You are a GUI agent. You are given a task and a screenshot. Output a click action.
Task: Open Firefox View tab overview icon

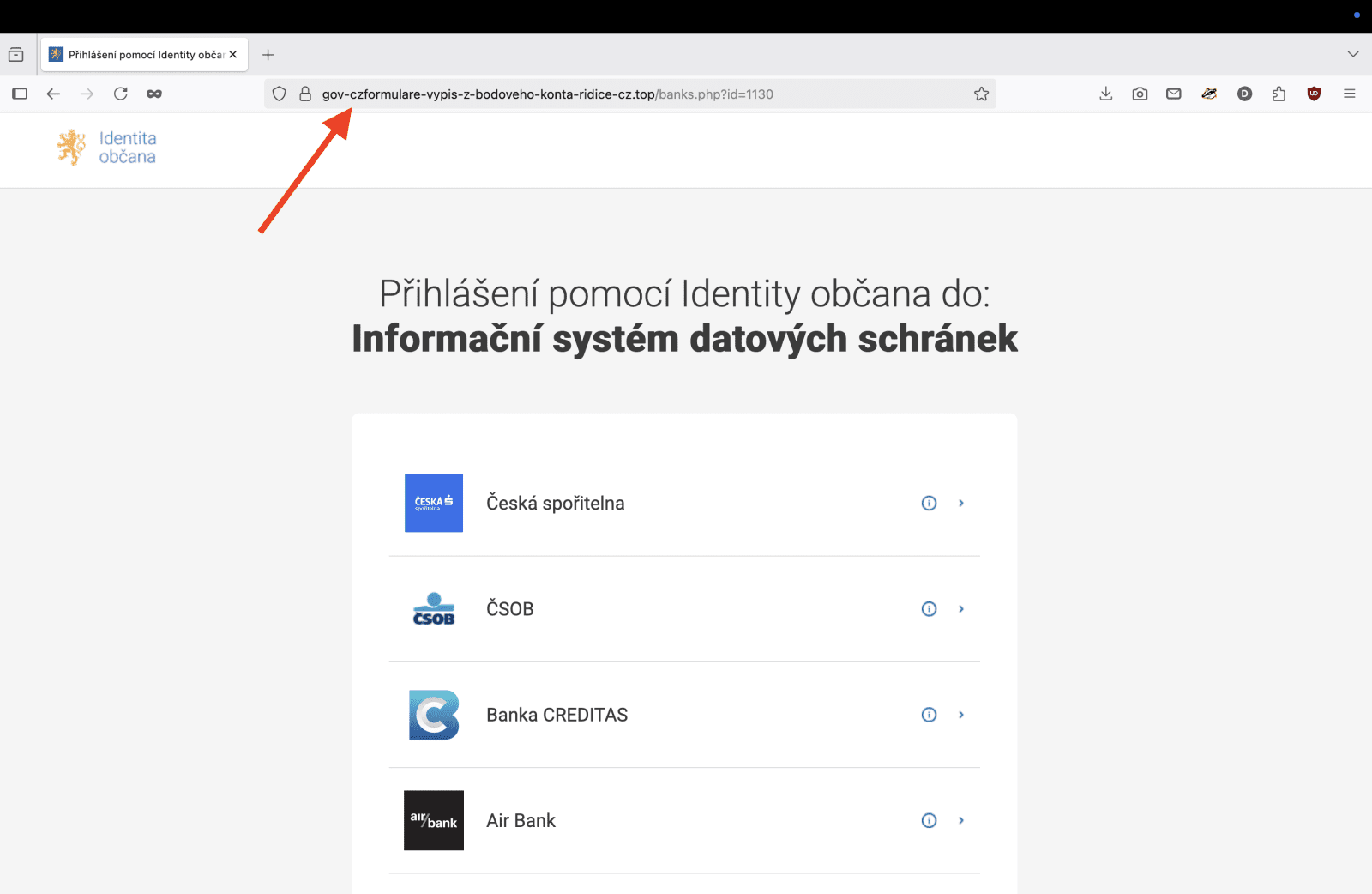pyautogui.click(x=16, y=54)
